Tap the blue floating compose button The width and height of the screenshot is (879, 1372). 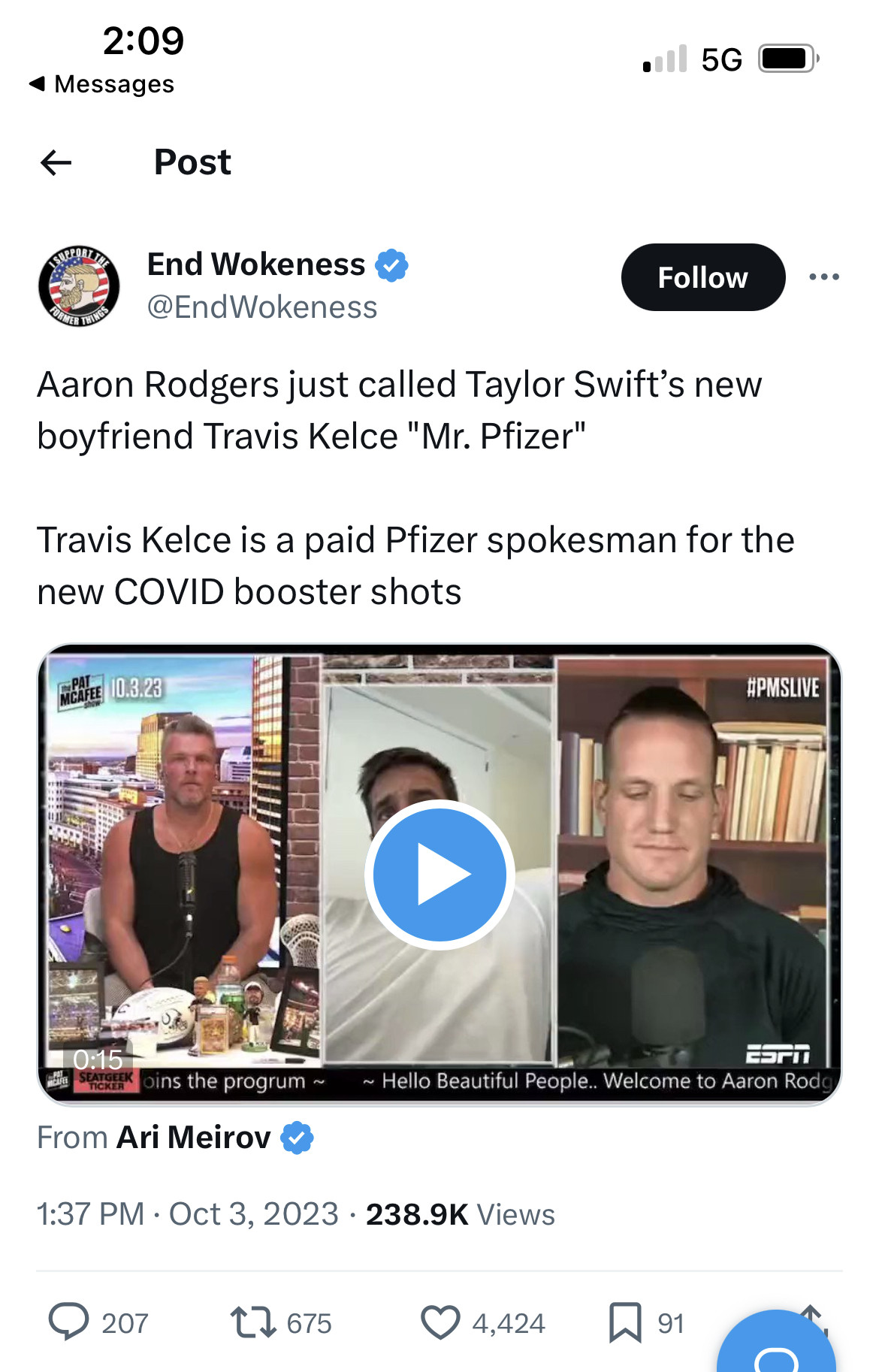pyautogui.click(x=776, y=1345)
